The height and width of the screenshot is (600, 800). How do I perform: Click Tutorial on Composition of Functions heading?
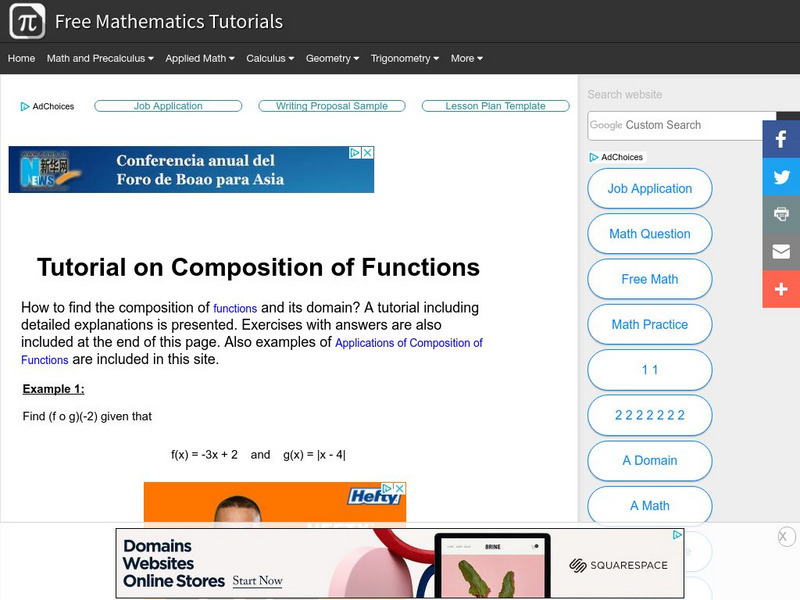pos(258,267)
